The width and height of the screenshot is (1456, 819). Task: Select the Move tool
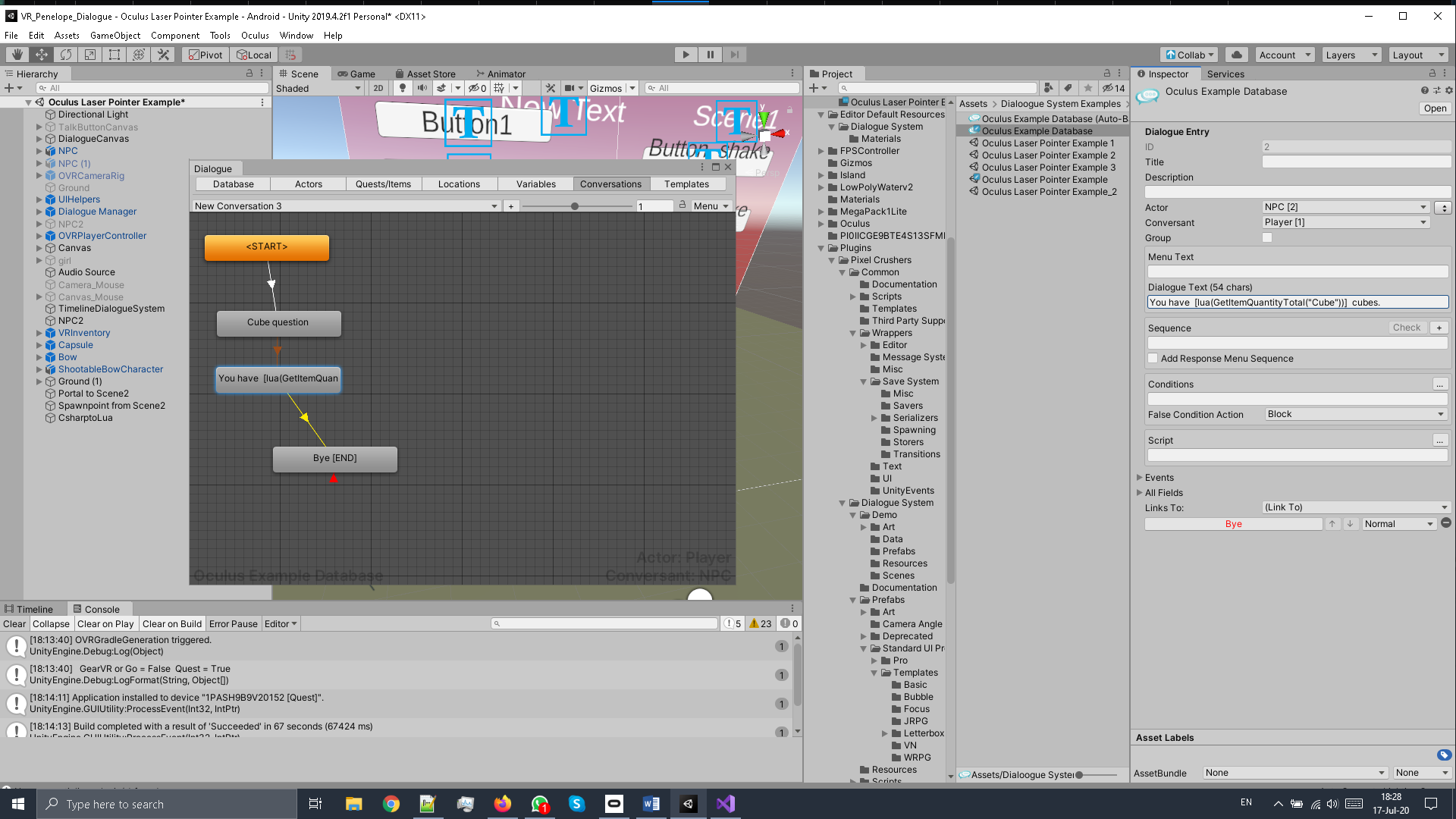(42, 55)
